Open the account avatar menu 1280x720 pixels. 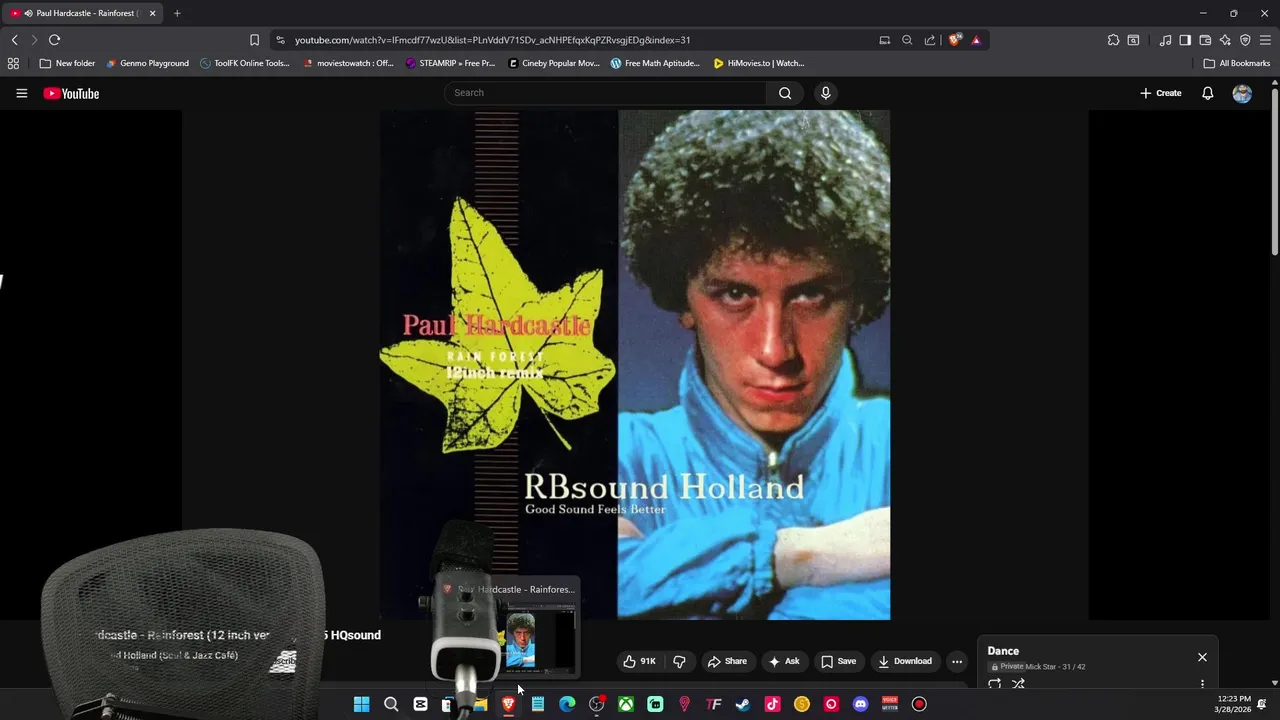[x=1242, y=93]
